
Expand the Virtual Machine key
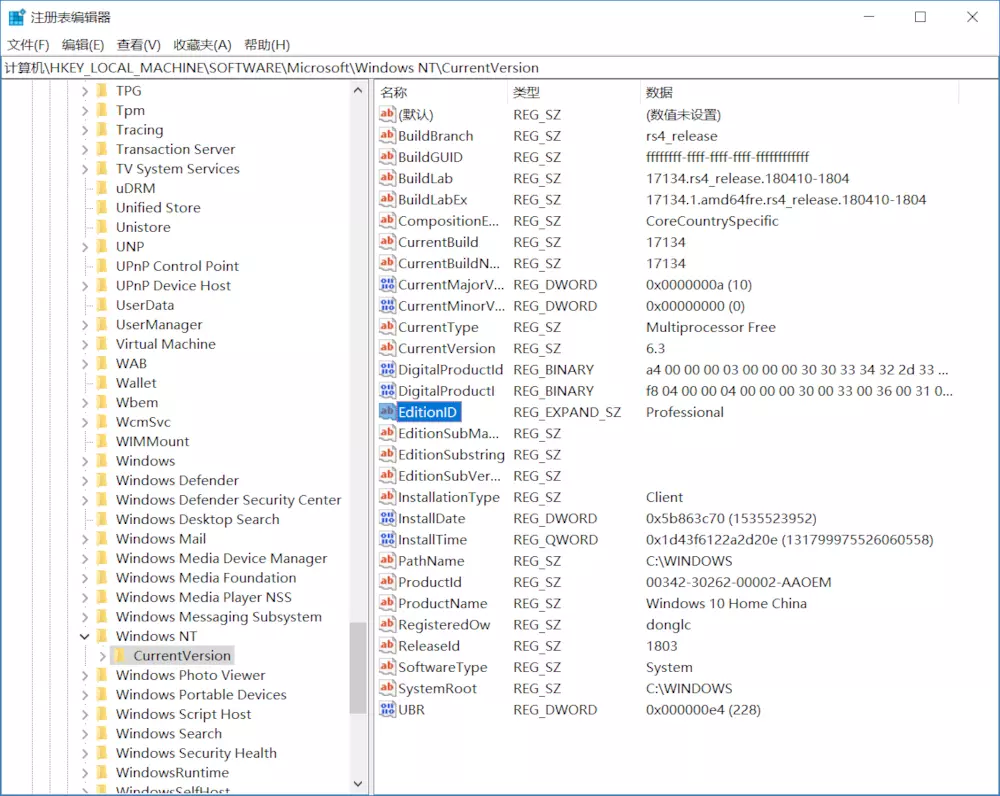85,344
